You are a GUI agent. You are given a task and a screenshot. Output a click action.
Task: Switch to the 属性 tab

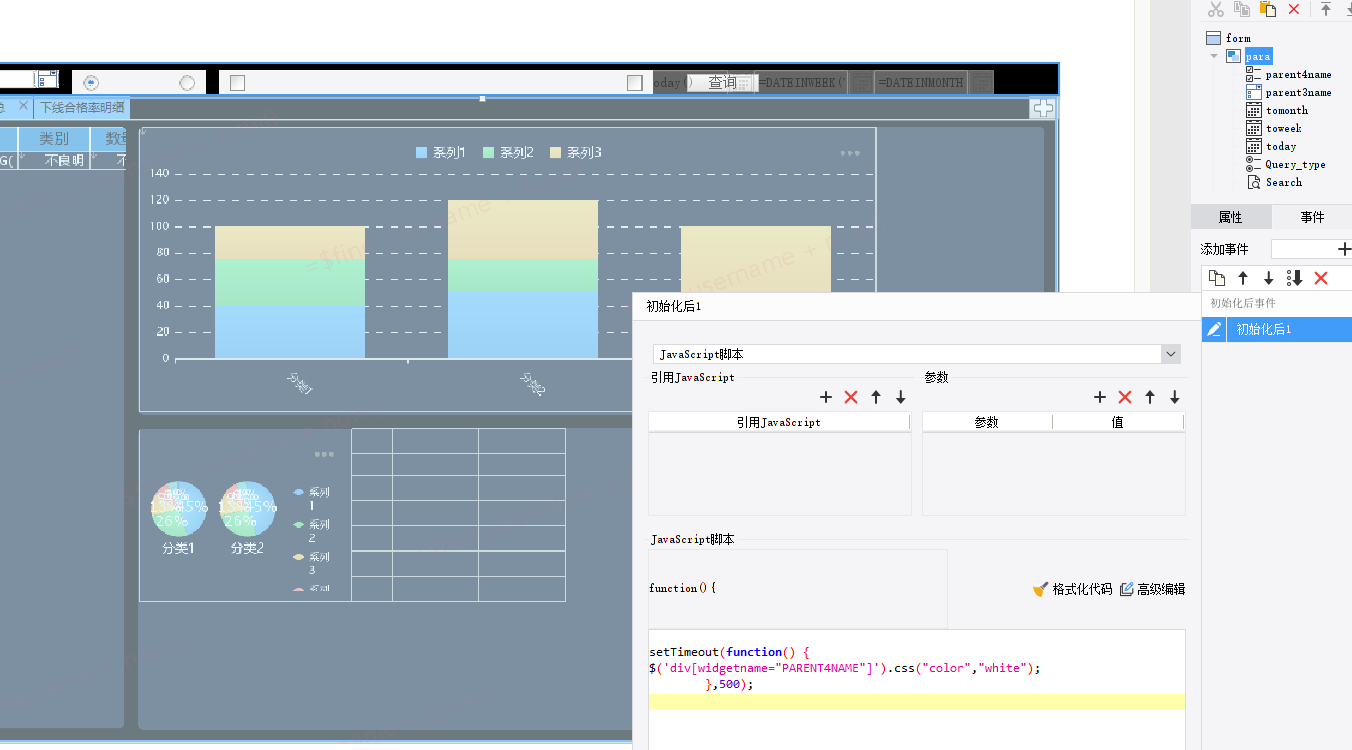[1230, 217]
